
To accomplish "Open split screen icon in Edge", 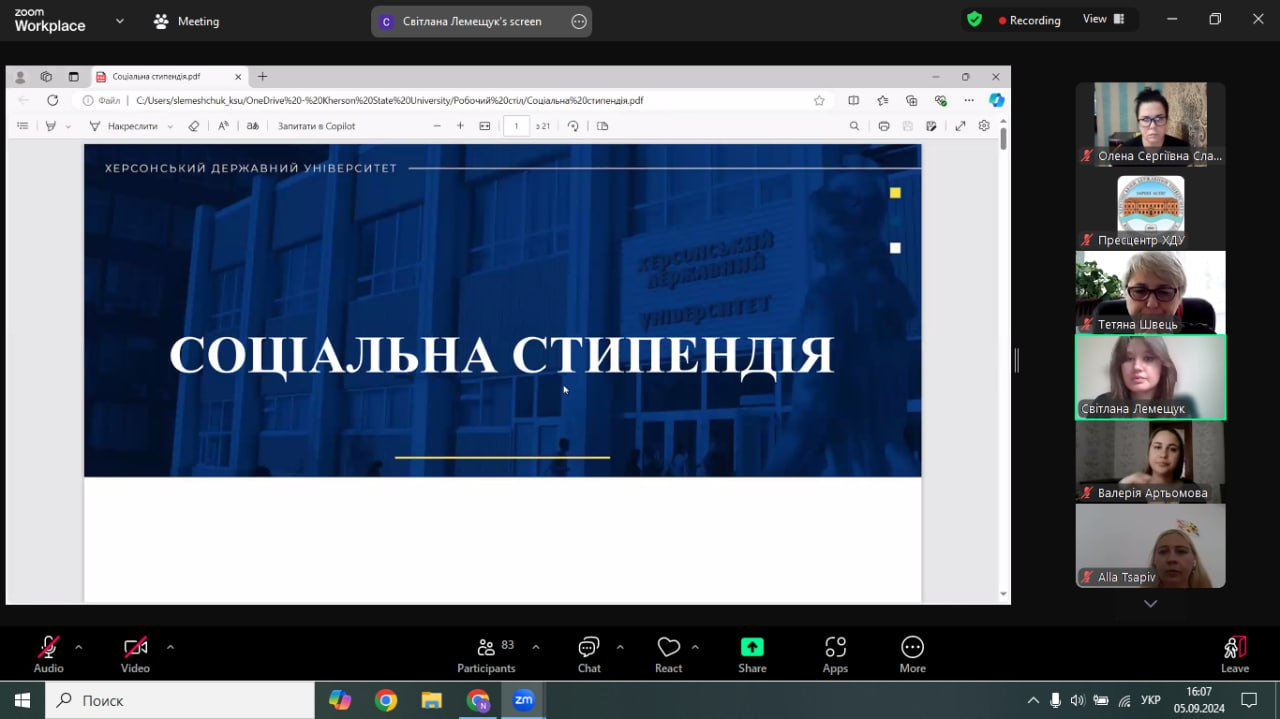I will point(853,100).
